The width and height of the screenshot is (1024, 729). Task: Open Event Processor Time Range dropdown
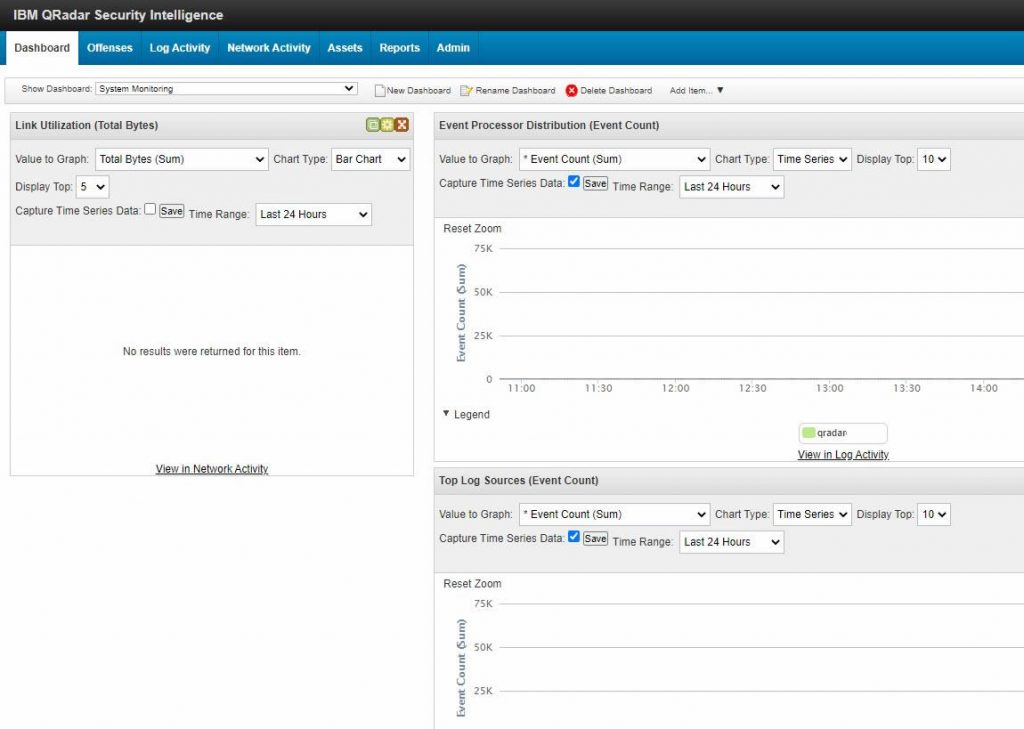click(731, 187)
